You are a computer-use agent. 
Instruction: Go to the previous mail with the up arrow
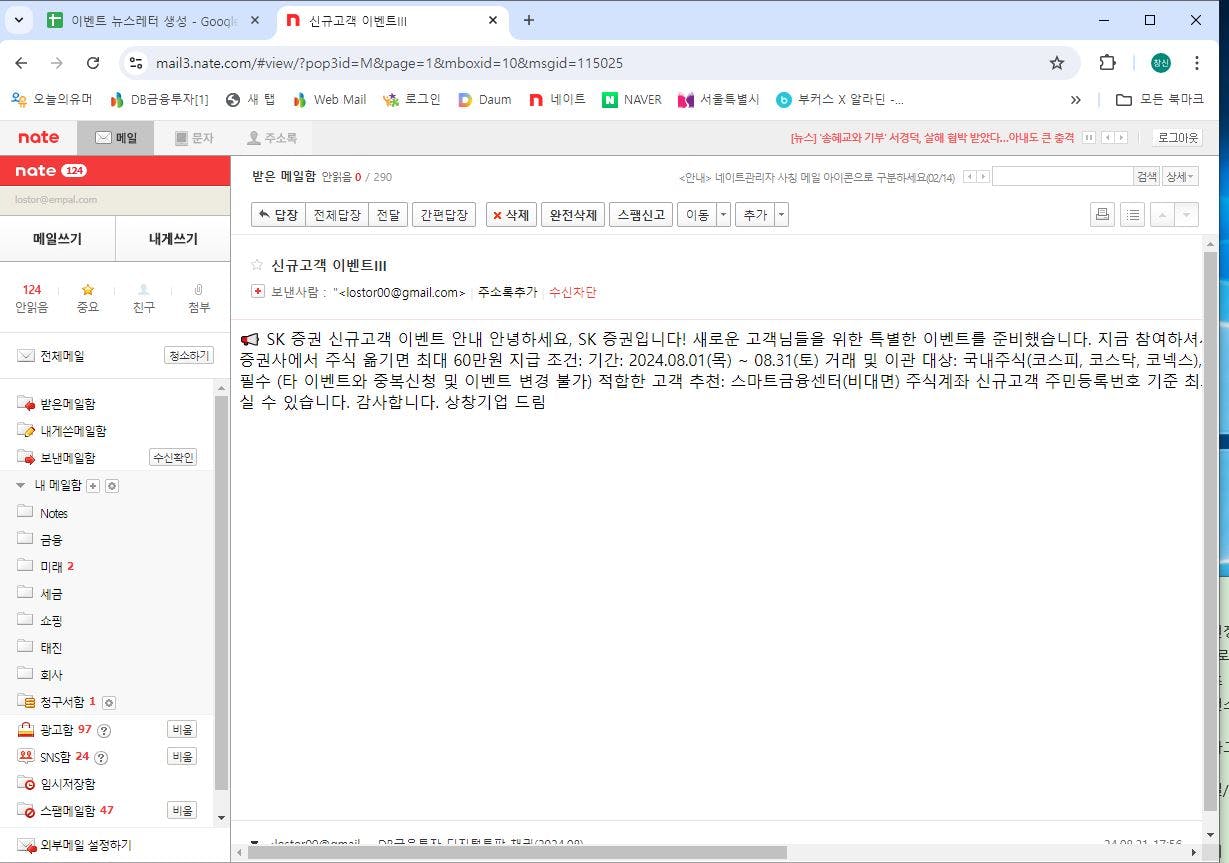[x=1161, y=214]
